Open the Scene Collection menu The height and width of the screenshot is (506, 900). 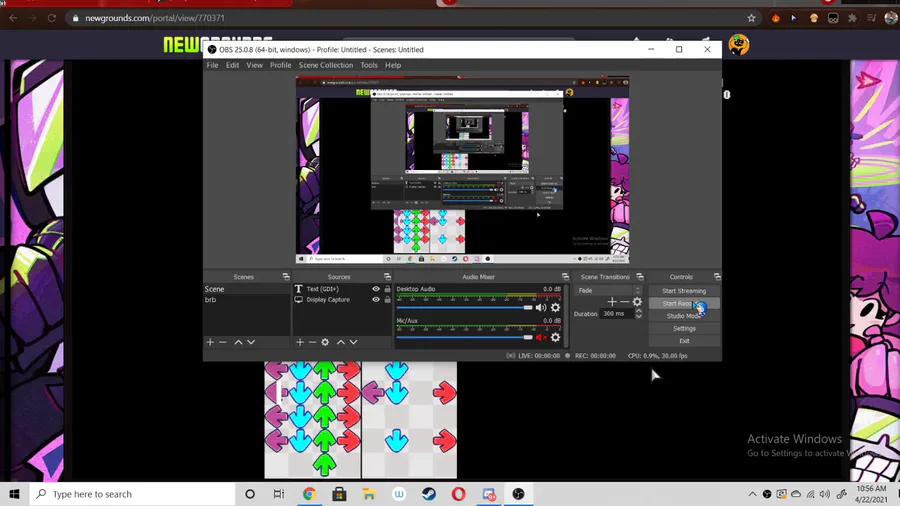pos(325,65)
